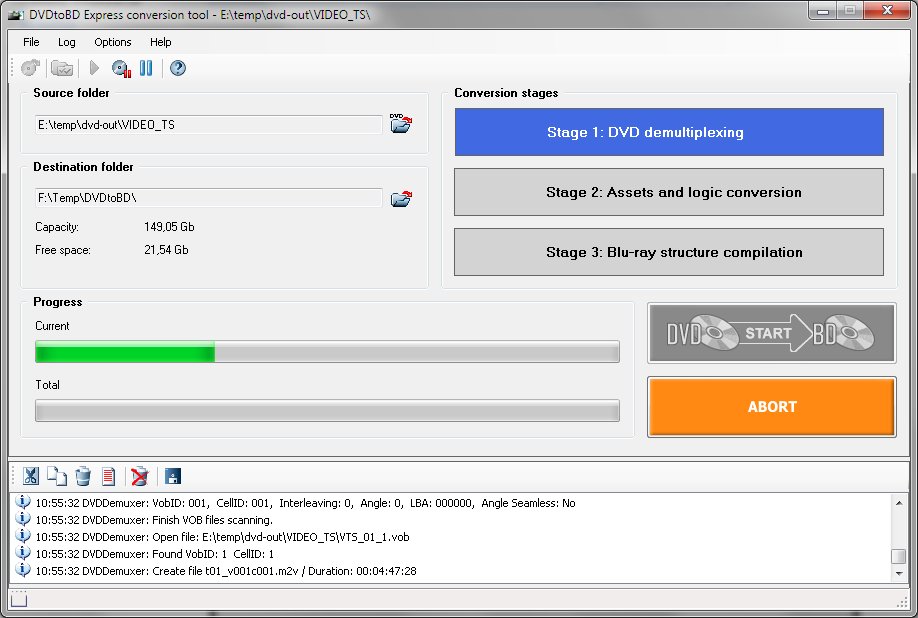Close the DVDtoBD window
This screenshot has width=918, height=618.
[887, 11]
